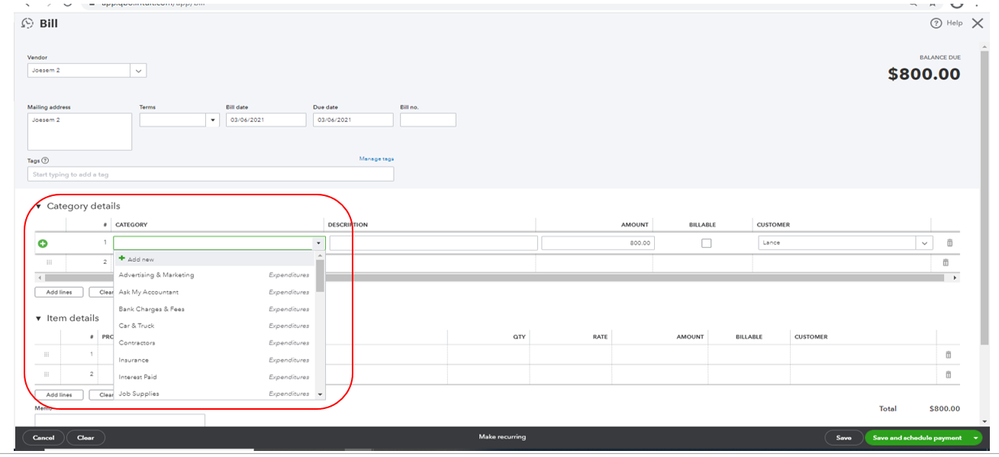Click Add lines under Category details

(59, 292)
